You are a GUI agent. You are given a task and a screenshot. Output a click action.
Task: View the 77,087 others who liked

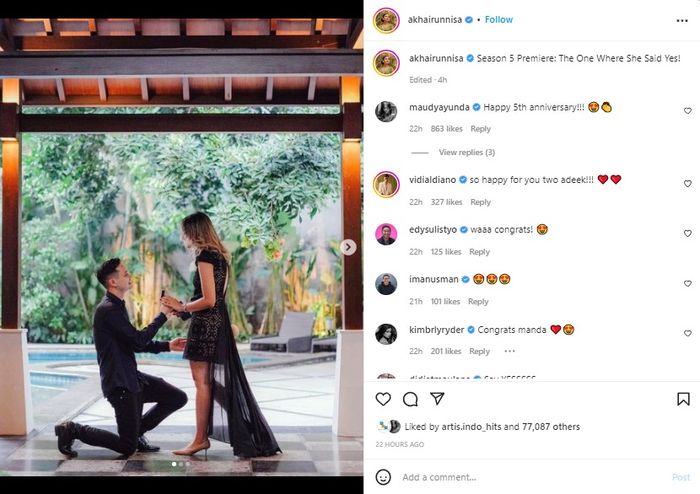[x=550, y=427]
